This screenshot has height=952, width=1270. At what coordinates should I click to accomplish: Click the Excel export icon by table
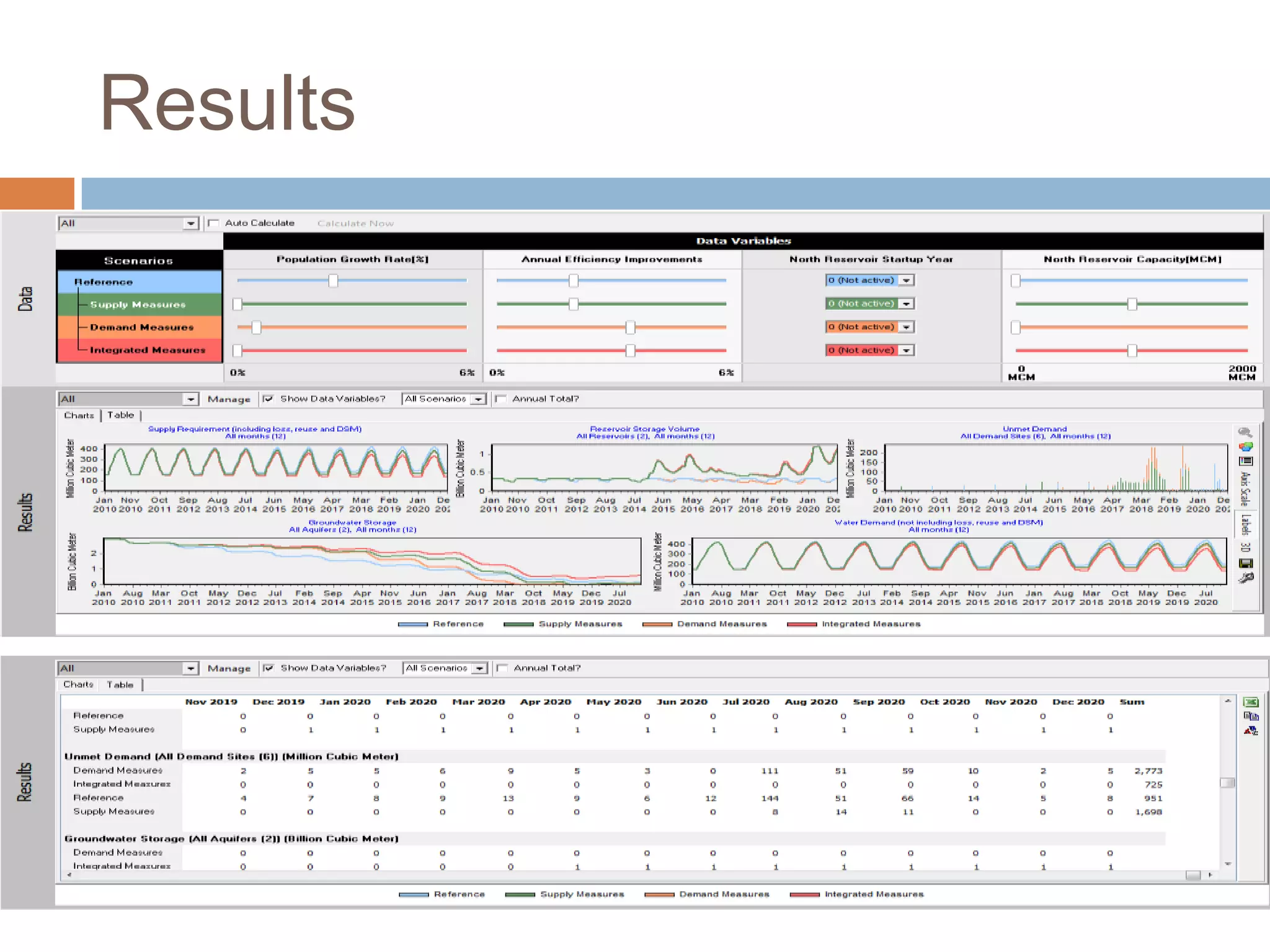1251,702
